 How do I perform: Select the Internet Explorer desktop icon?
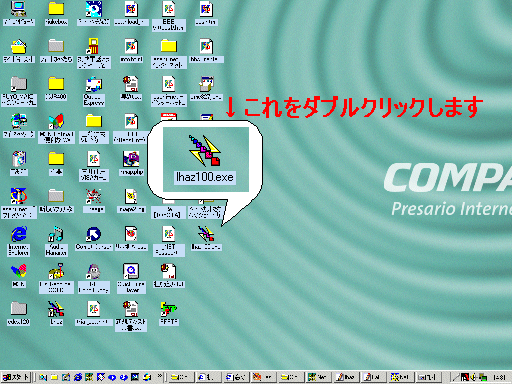[19, 234]
